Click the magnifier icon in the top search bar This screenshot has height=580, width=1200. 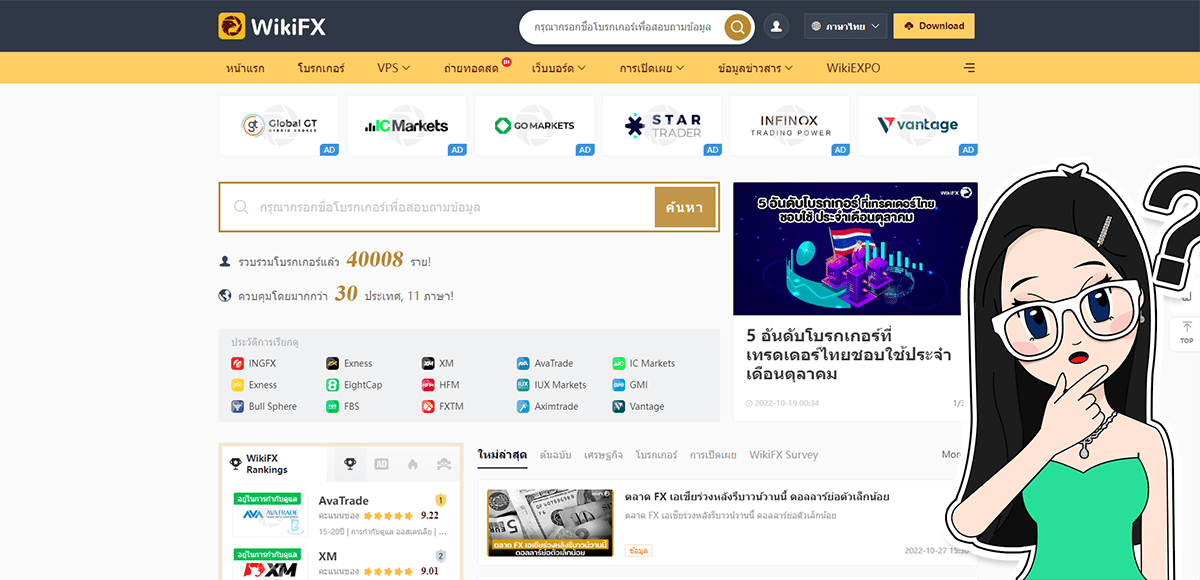[737, 27]
